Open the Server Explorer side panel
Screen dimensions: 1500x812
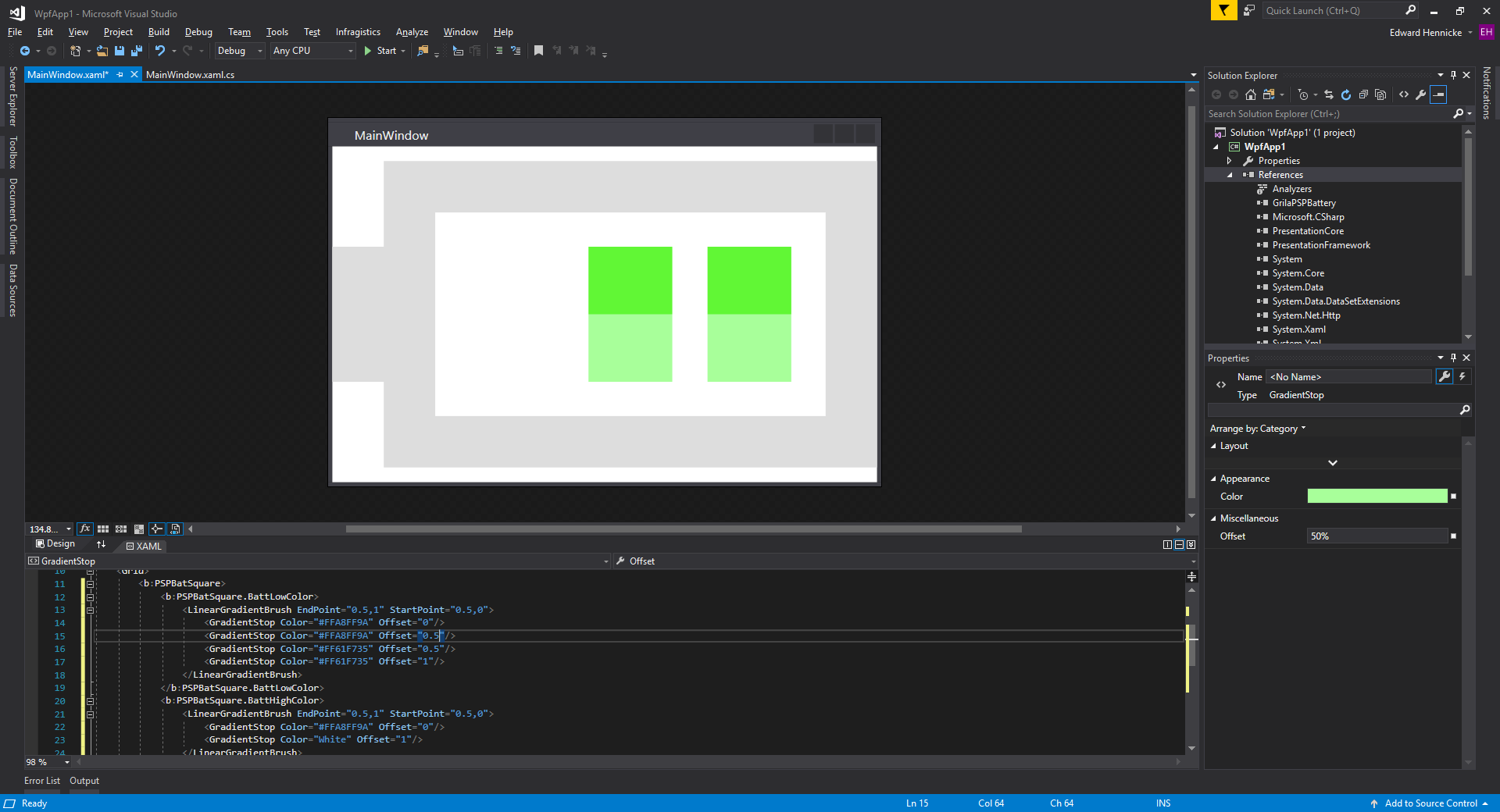(x=13, y=96)
